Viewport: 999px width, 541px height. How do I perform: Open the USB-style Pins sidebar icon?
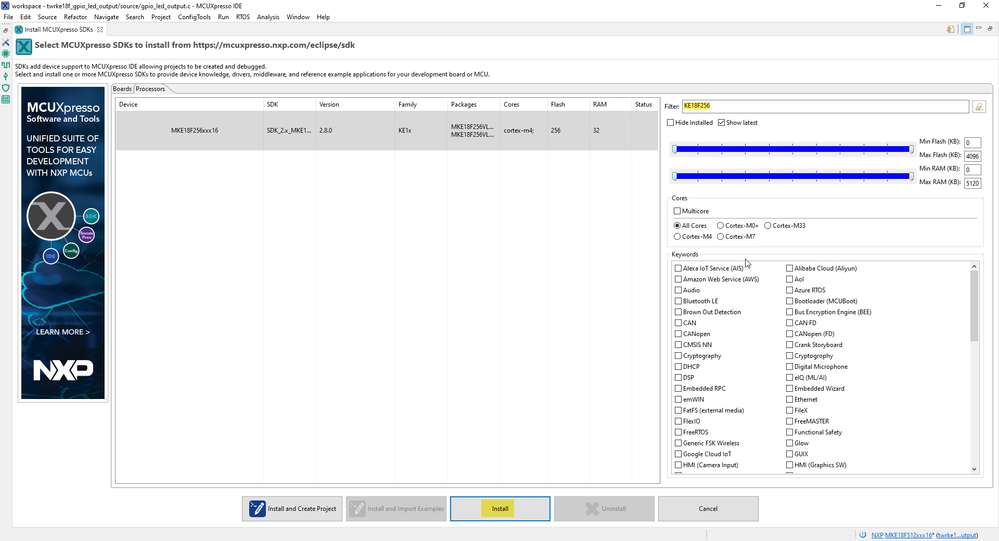click(x=6, y=76)
